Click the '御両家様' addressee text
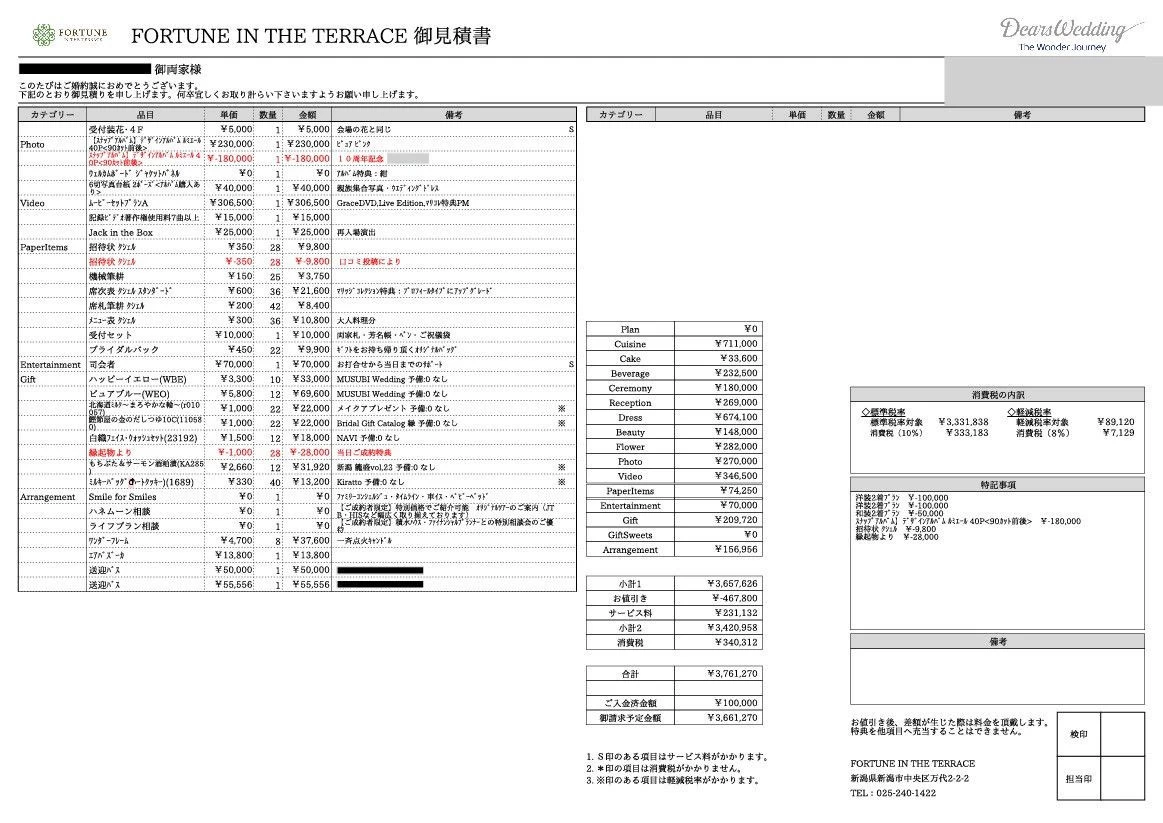The width and height of the screenshot is (1163, 823). [178, 69]
